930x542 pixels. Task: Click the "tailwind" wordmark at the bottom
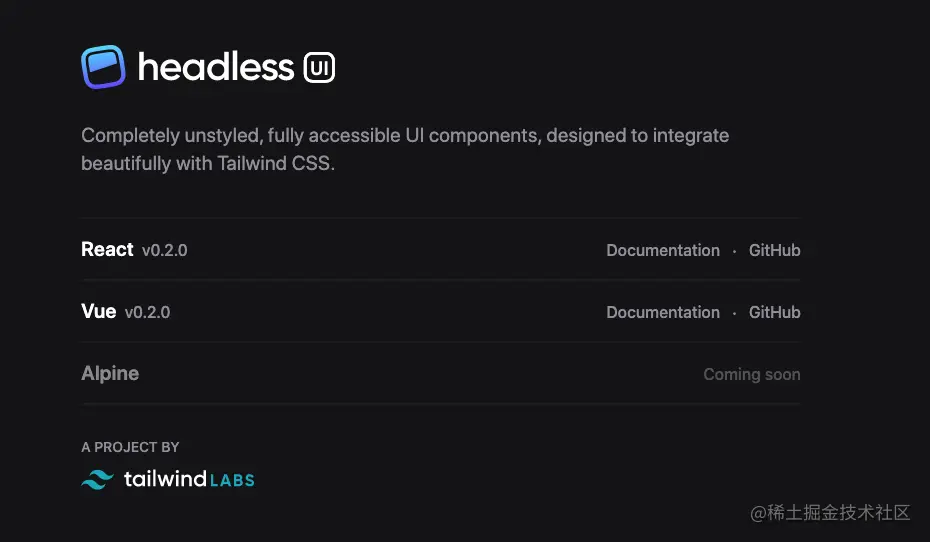(x=164, y=479)
